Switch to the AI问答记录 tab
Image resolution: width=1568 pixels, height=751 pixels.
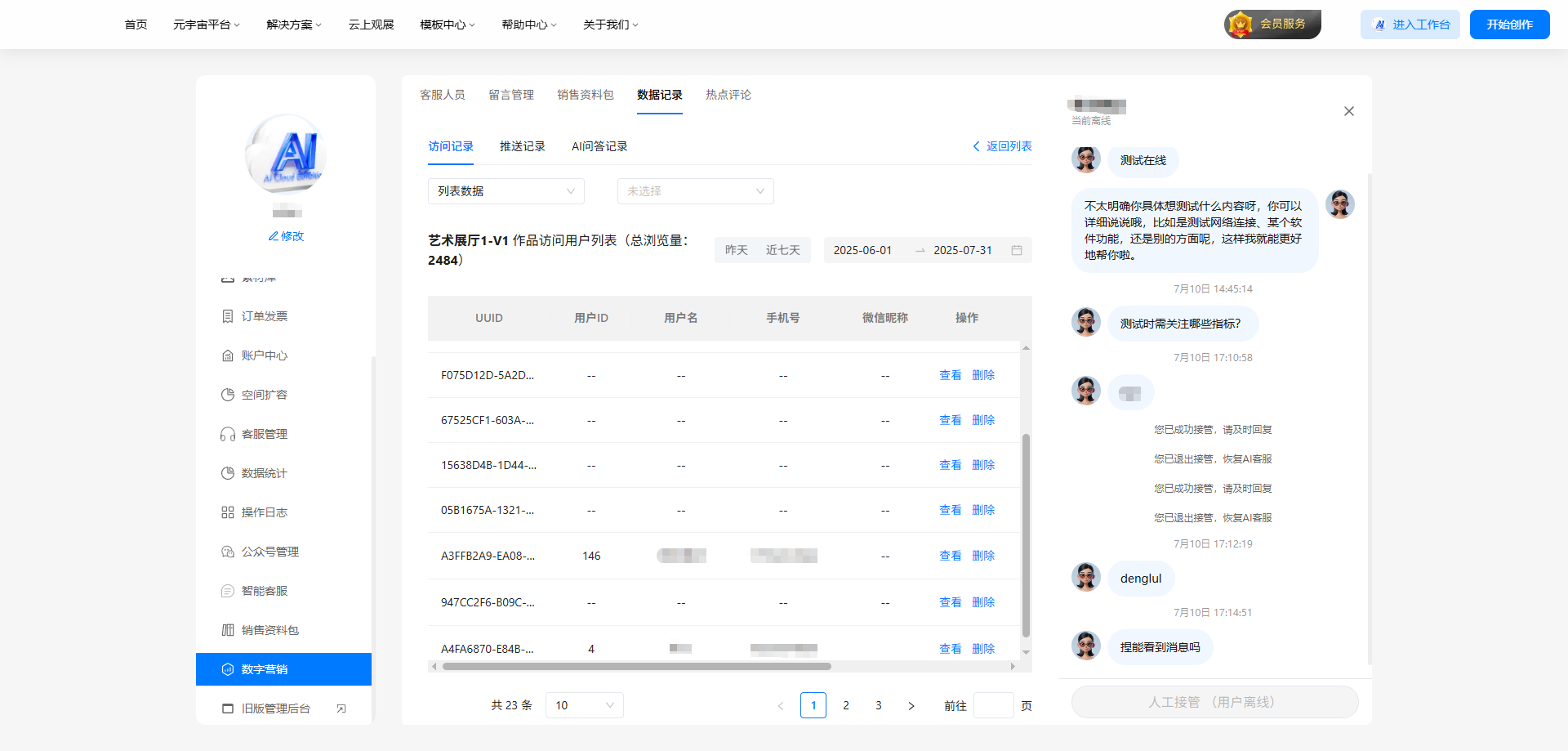coord(599,146)
